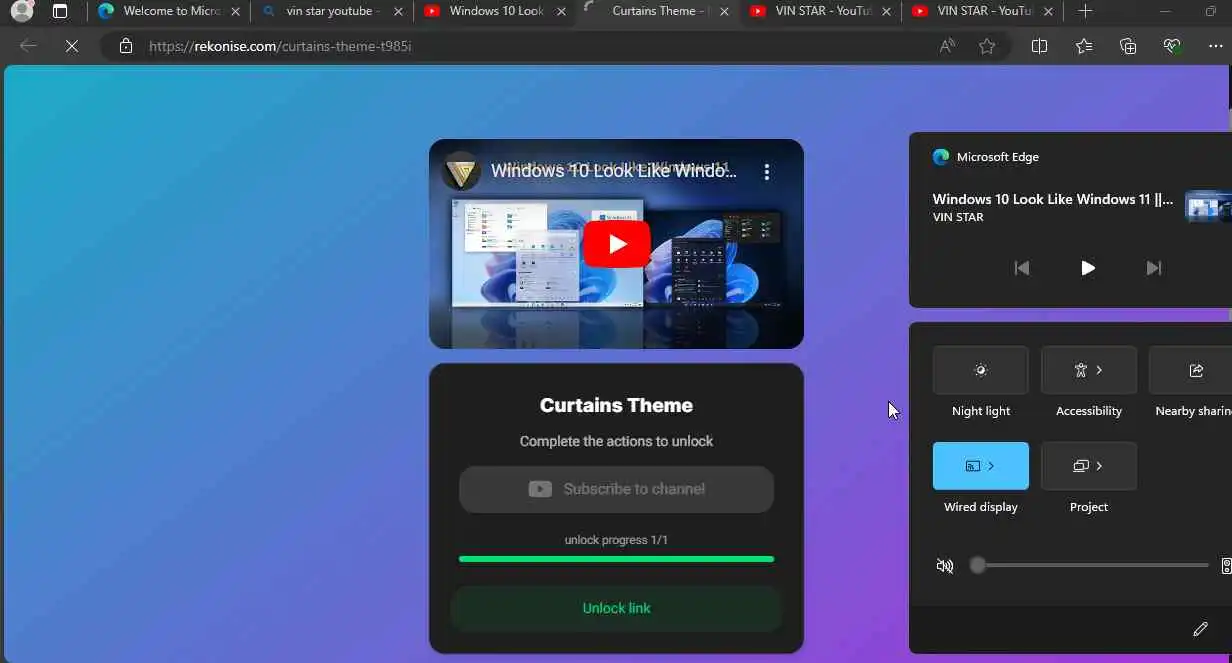Open Browser essentials heart icon

click(x=1172, y=46)
